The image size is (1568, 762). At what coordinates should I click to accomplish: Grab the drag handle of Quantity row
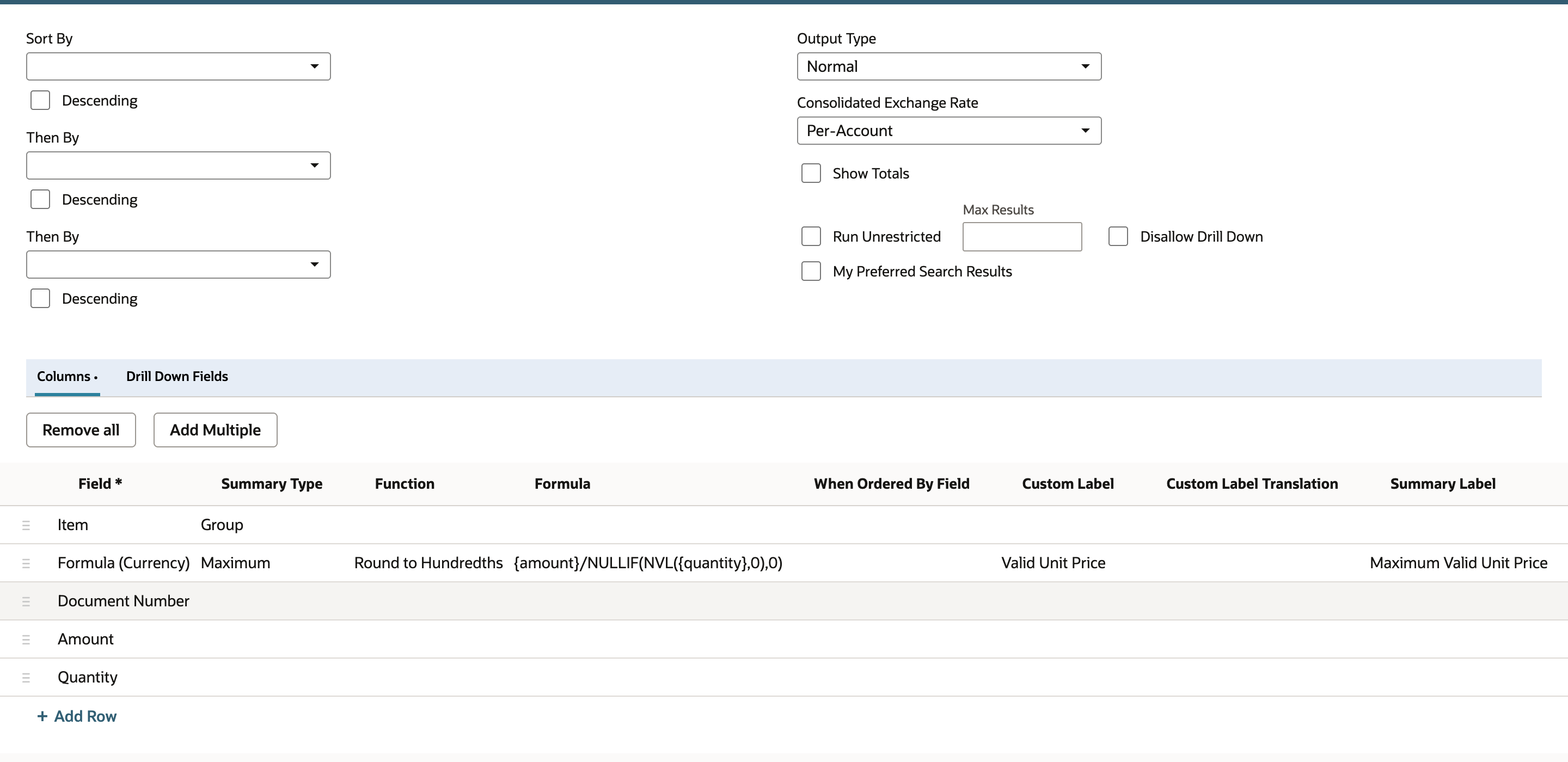(26, 678)
